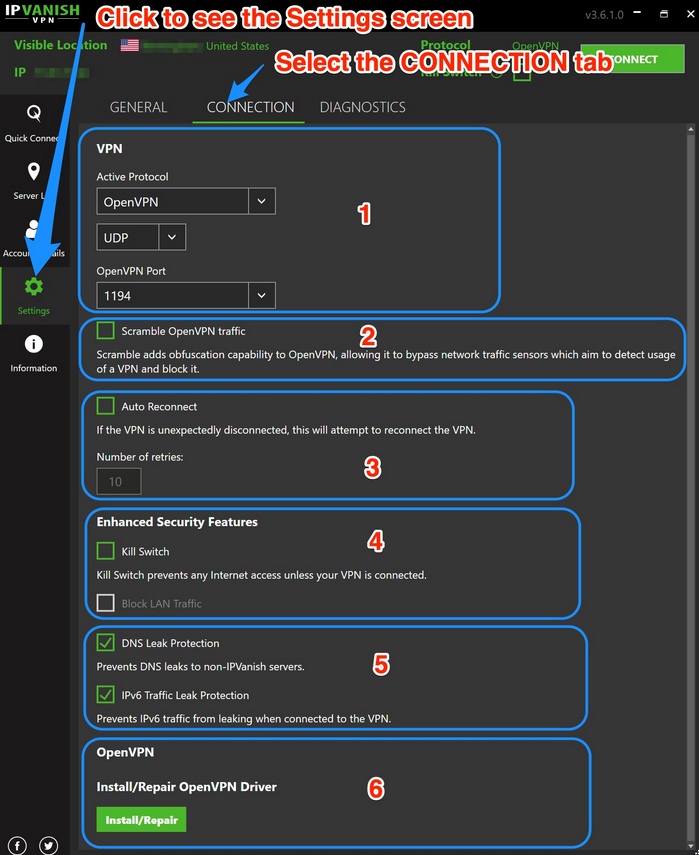Click the vertical scrollbar up arrow
The image size is (699, 855).
(x=691, y=130)
